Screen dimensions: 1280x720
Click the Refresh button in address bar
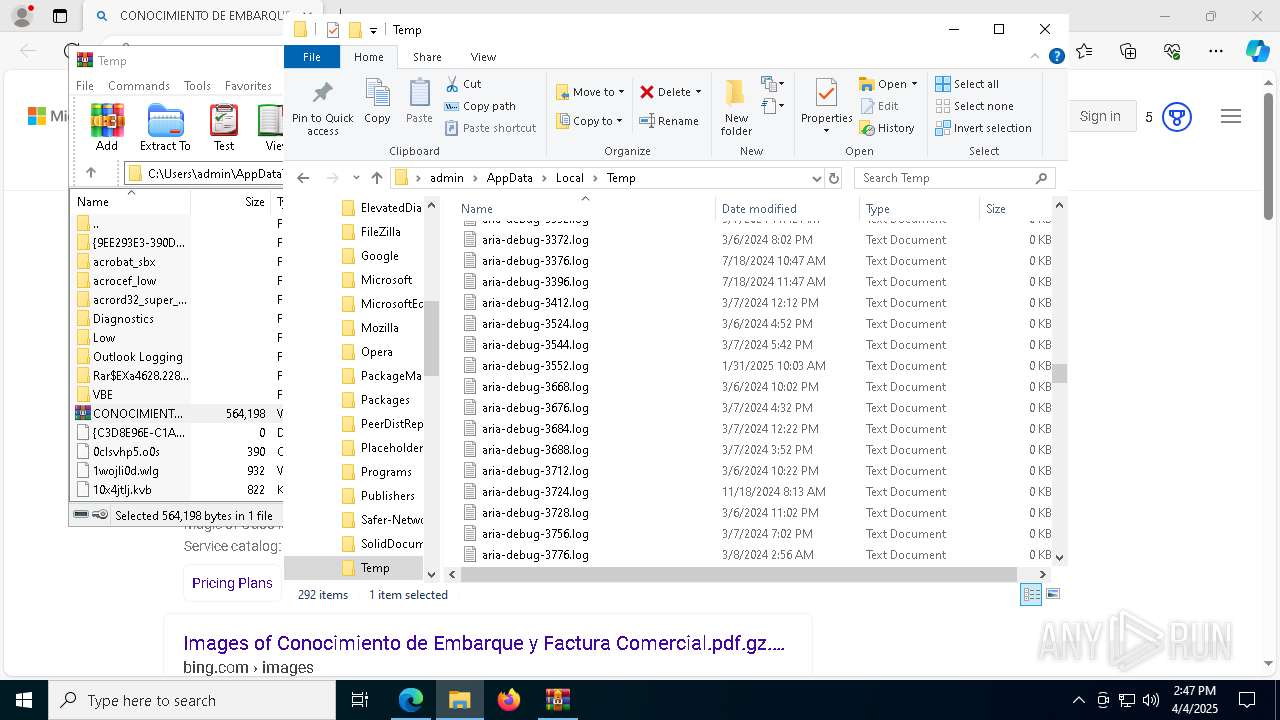click(834, 178)
